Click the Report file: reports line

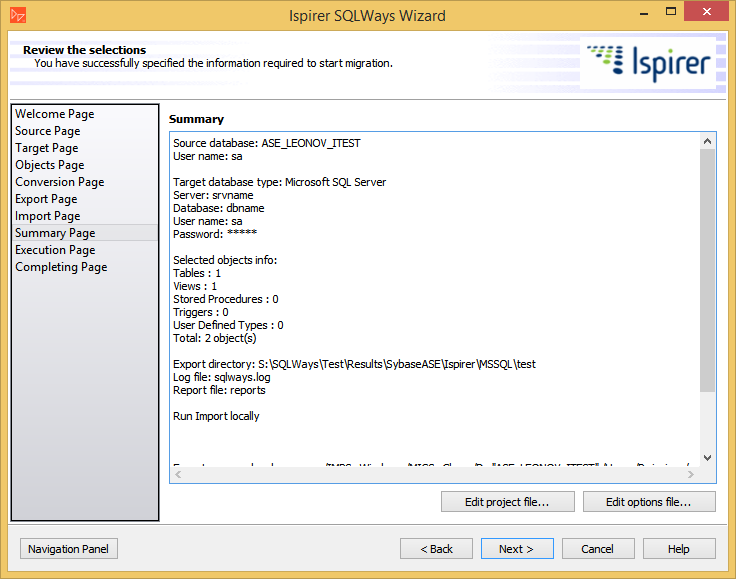point(219,390)
